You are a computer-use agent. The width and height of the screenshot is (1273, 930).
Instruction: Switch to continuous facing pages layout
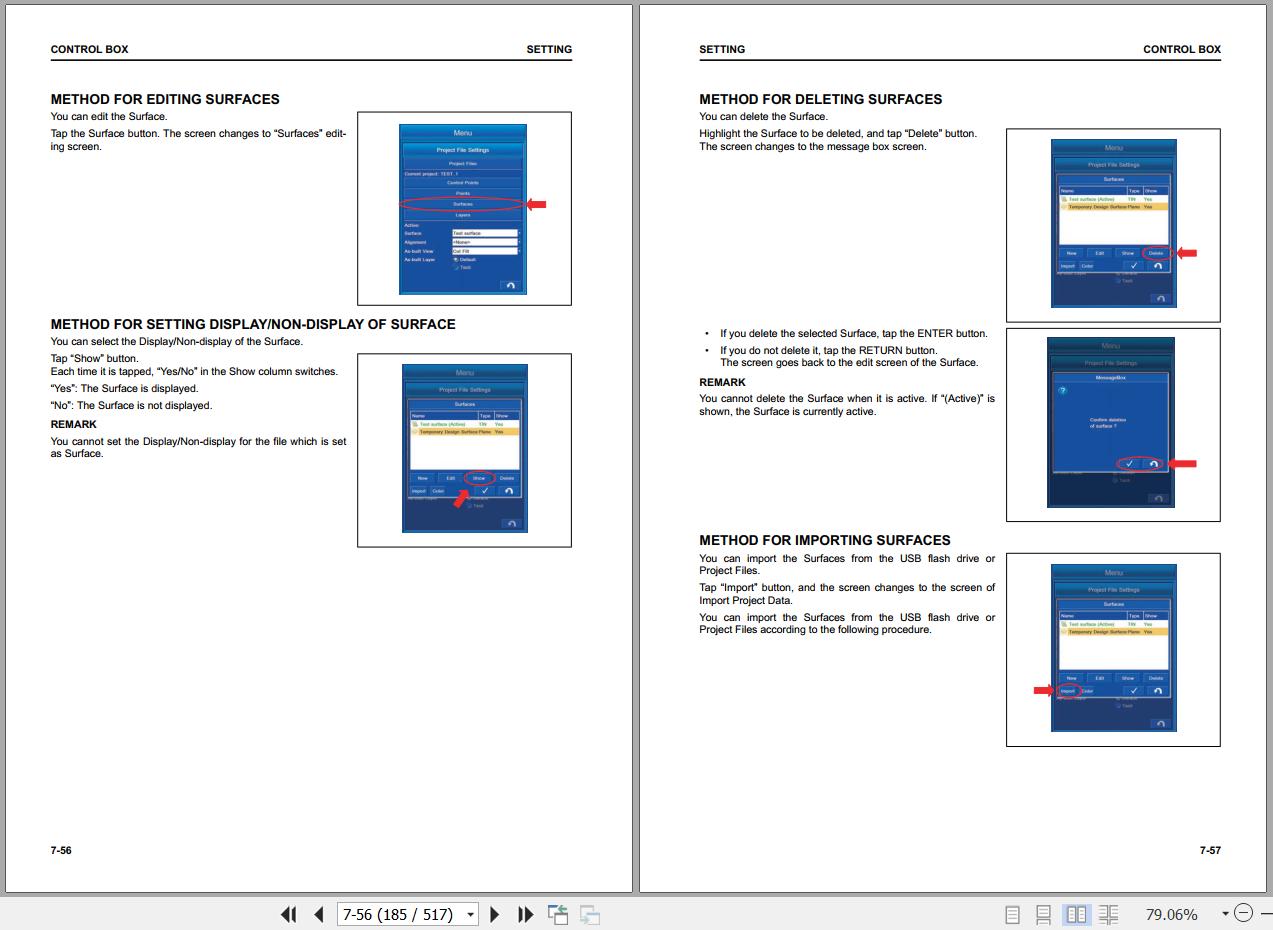pyautogui.click(x=1108, y=914)
